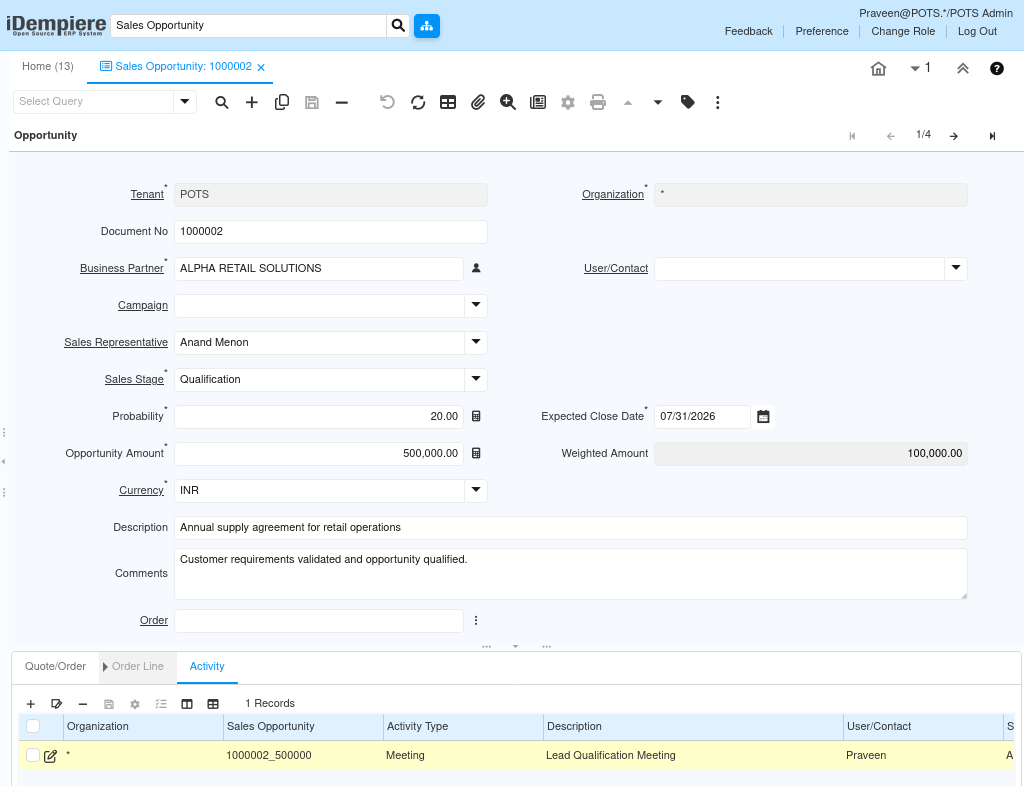Jump to last record arrow

pos(992,136)
